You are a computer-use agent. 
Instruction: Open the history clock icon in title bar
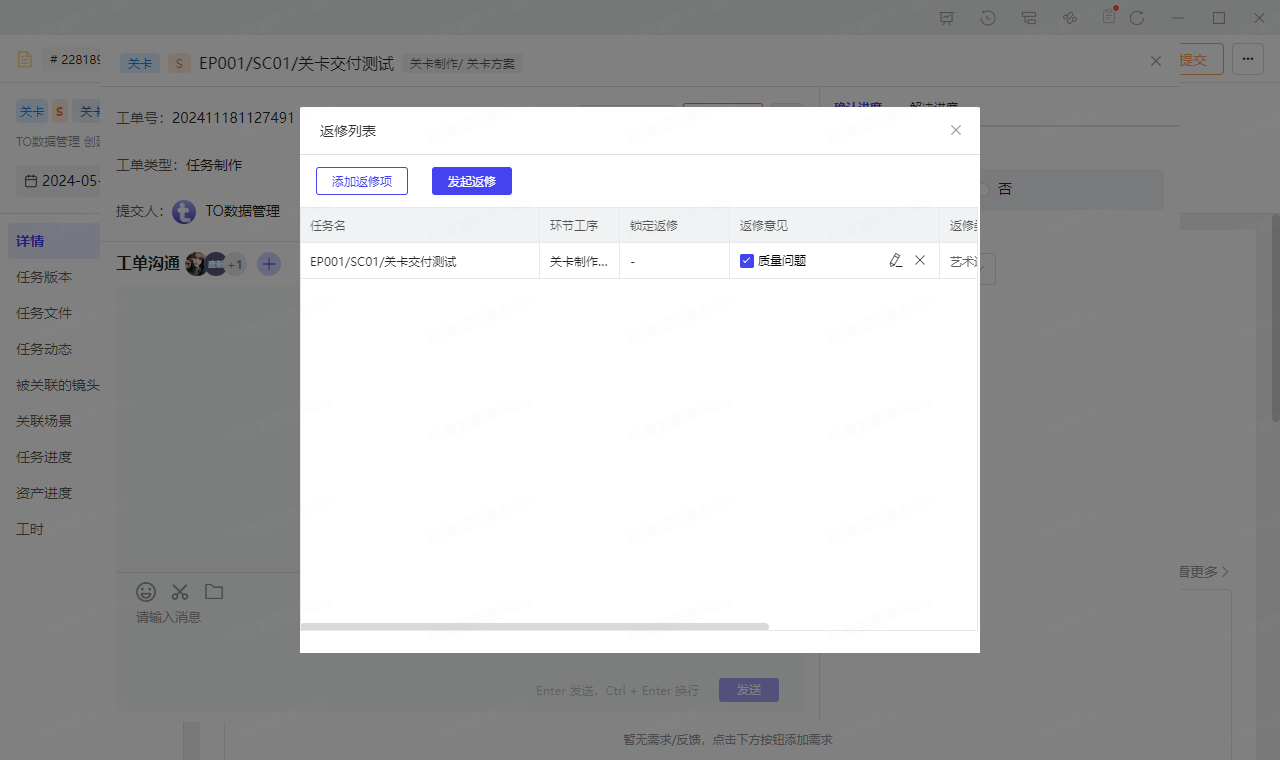click(x=988, y=18)
